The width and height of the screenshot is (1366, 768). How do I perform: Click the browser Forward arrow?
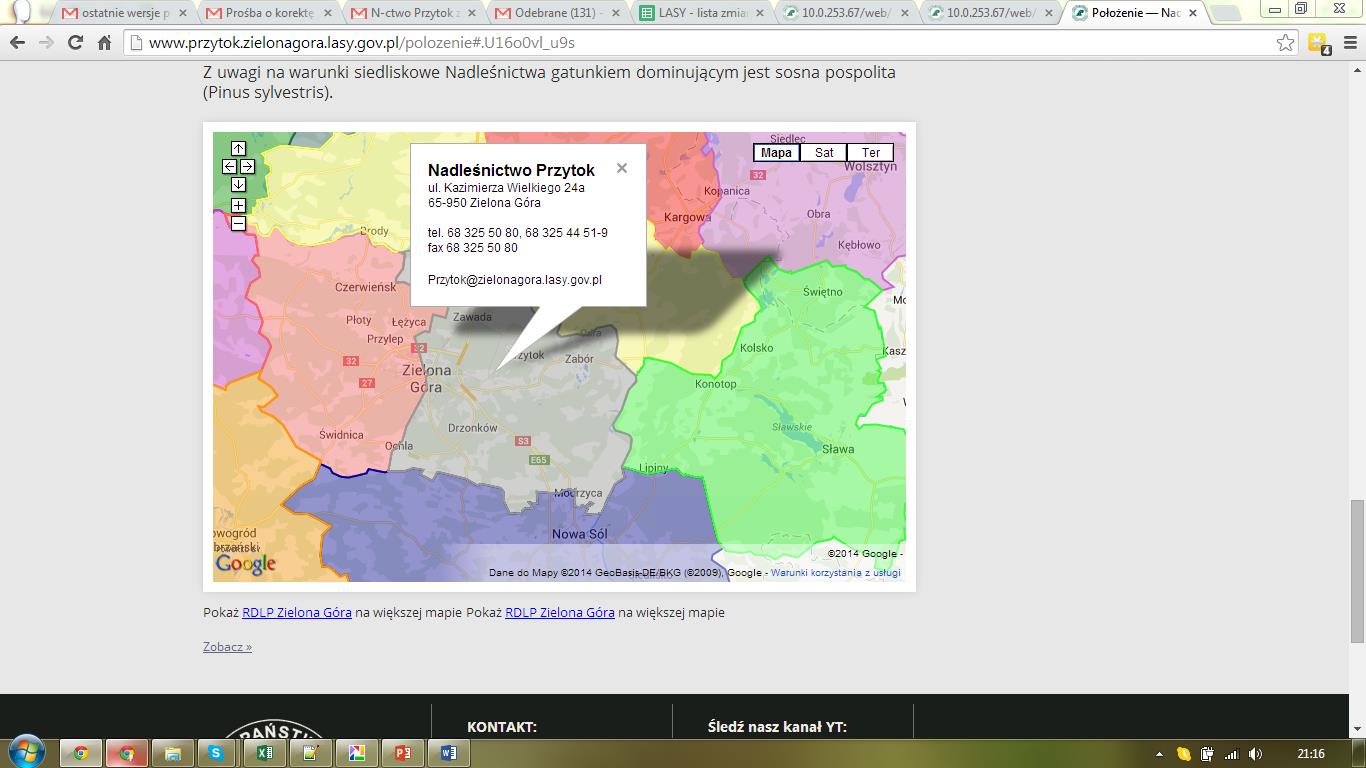[x=46, y=43]
